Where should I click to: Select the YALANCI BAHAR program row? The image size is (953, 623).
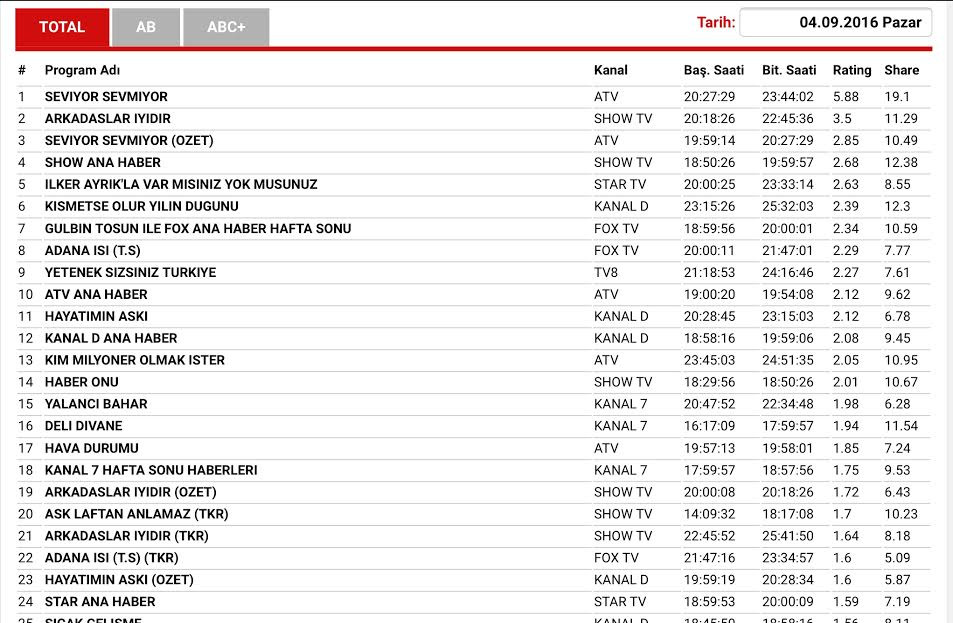pos(96,404)
